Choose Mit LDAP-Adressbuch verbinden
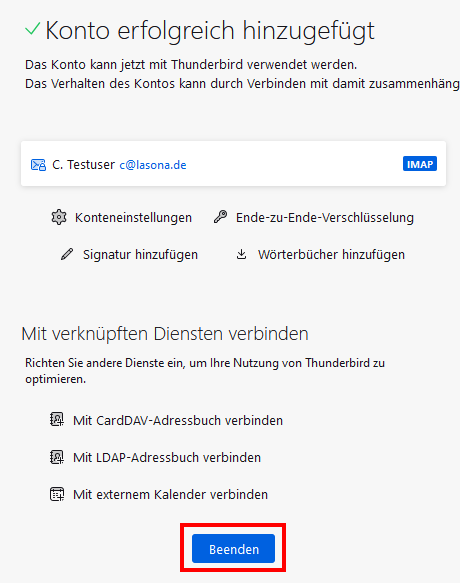Image resolution: width=460 pixels, height=583 pixels. 167,457
